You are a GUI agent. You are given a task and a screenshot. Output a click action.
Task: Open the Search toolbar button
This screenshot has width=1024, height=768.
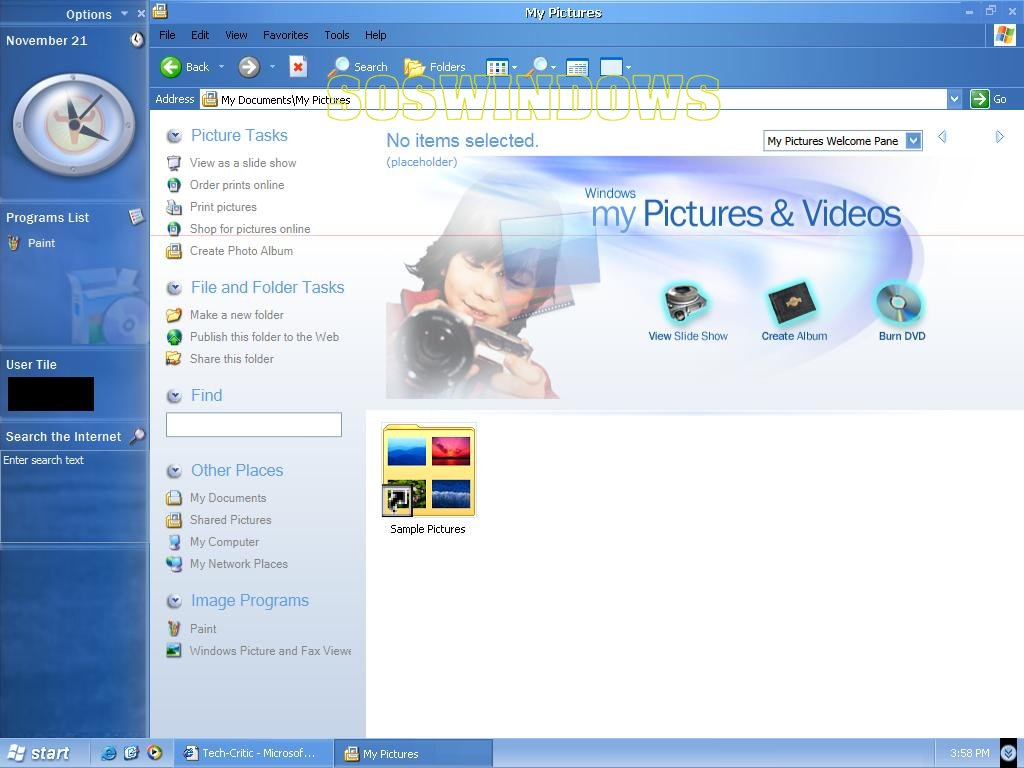point(358,66)
